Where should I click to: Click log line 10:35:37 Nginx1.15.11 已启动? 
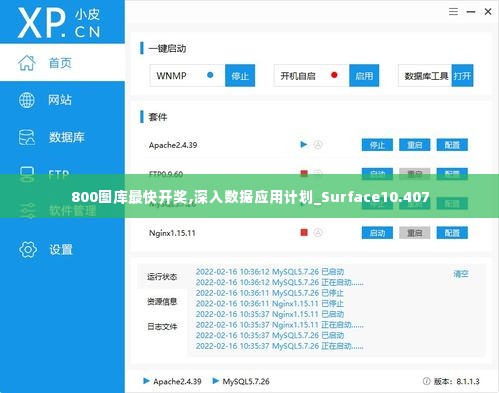(x=270, y=314)
